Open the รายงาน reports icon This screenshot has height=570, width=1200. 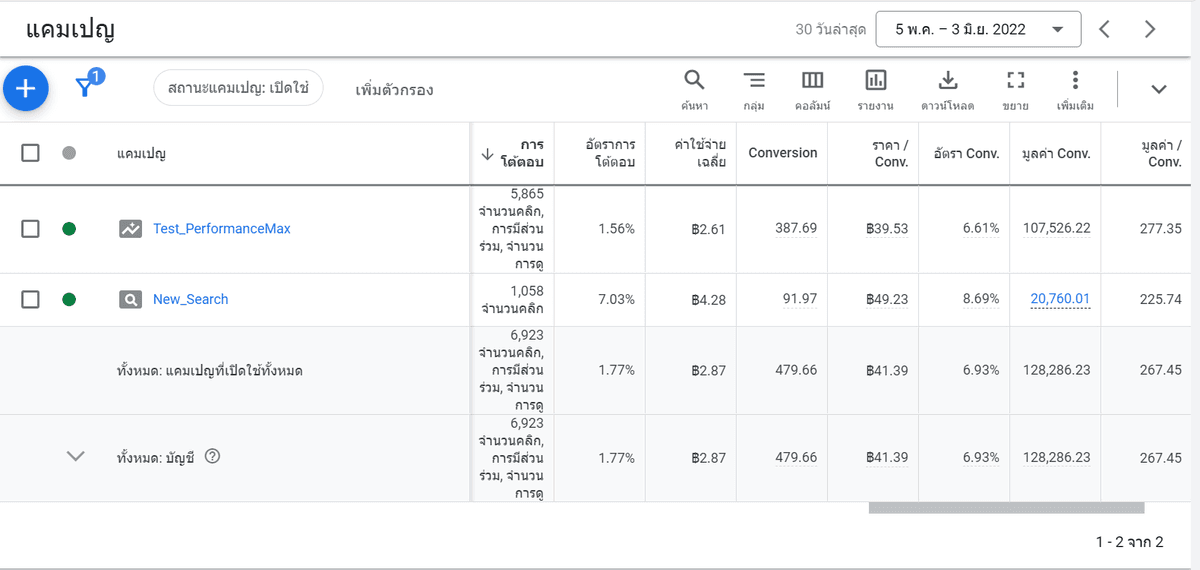(875, 80)
